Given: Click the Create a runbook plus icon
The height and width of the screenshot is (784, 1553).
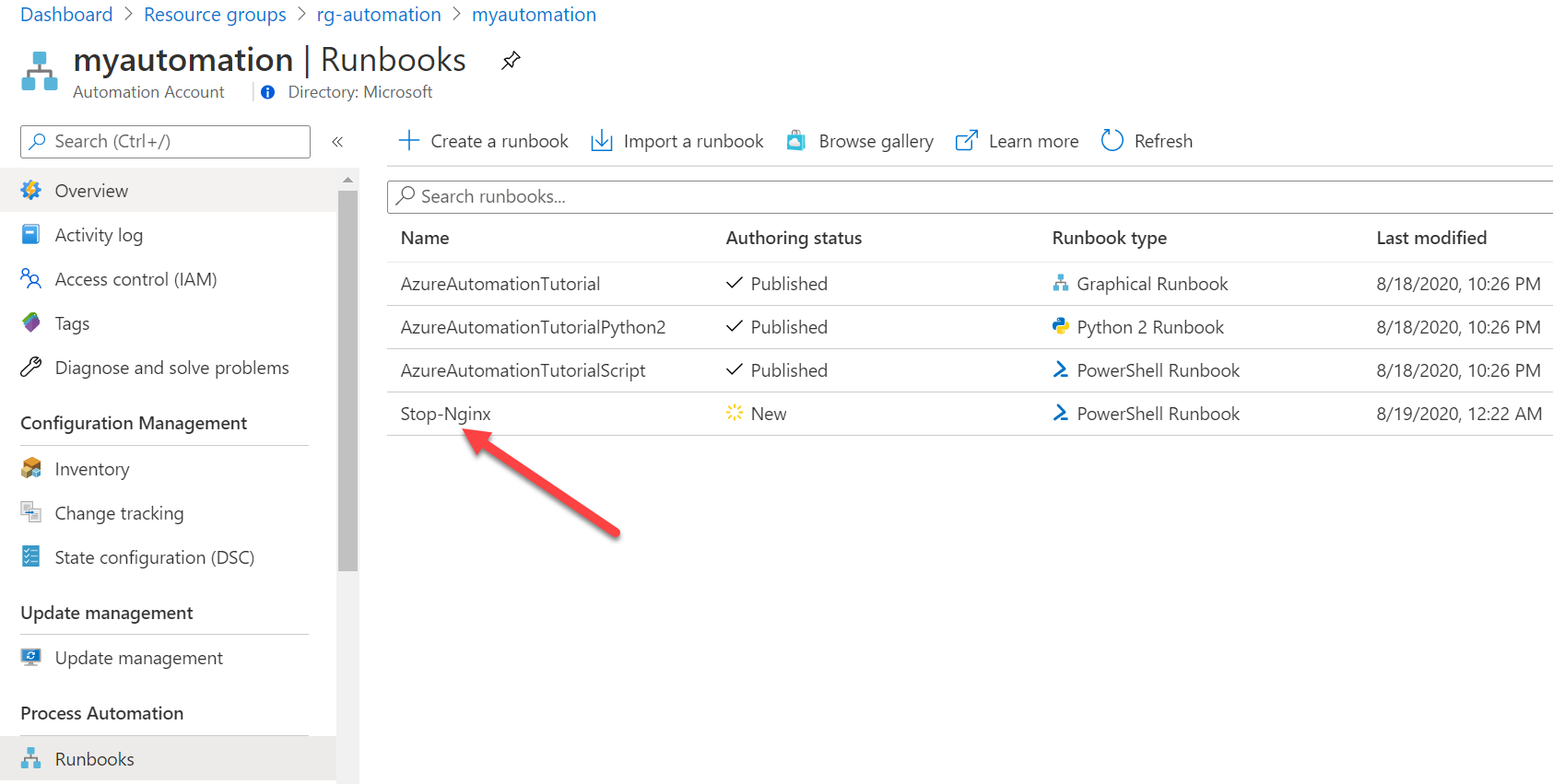Looking at the screenshot, I should pyautogui.click(x=409, y=141).
